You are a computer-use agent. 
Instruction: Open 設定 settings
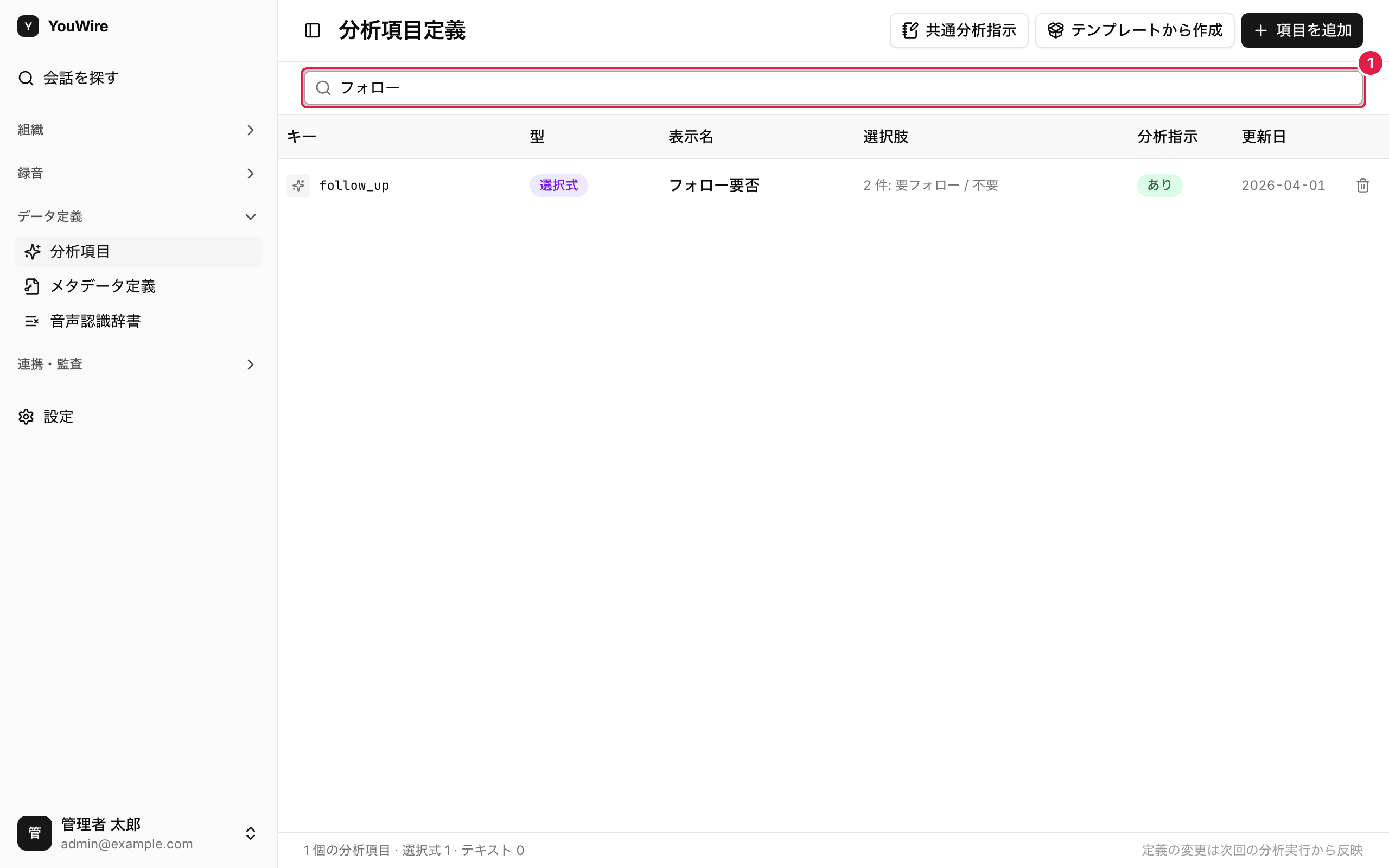(138, 417)
